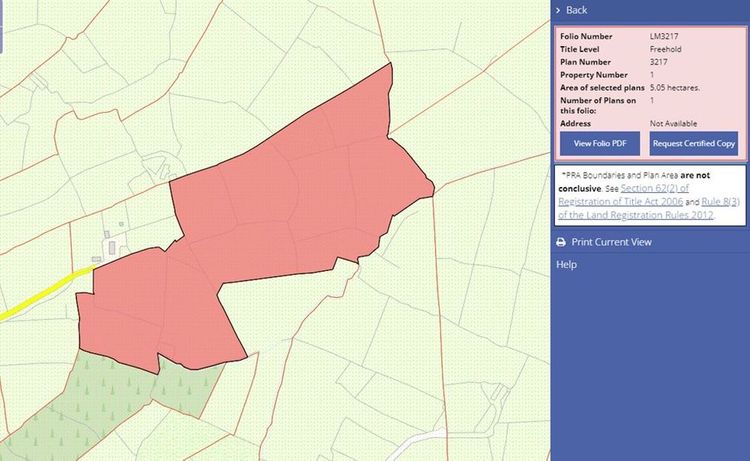Viewport: 750px width, 461px height.
Task: Click the Freehold title level value
Action: coord(665,49)
